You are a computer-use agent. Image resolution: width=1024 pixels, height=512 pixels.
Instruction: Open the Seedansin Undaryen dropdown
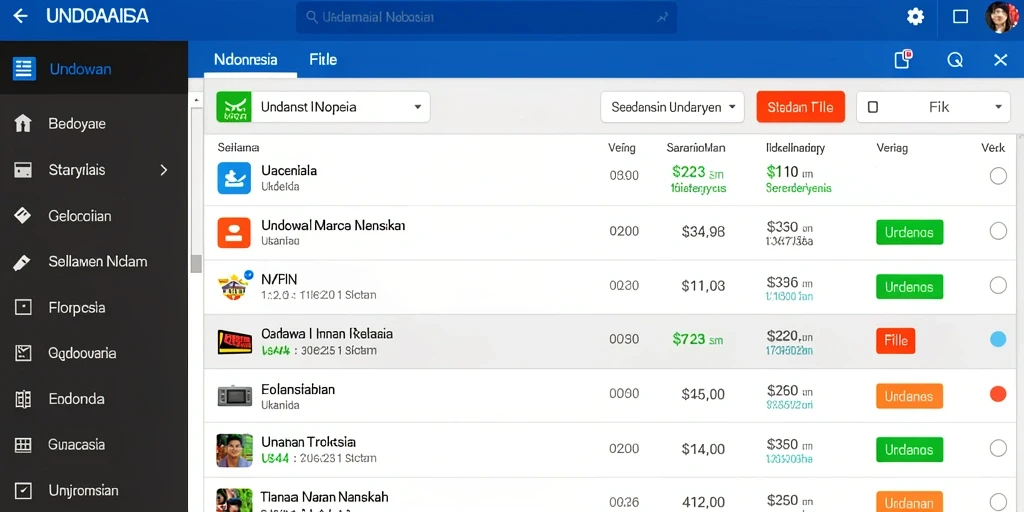pos(672,107)
